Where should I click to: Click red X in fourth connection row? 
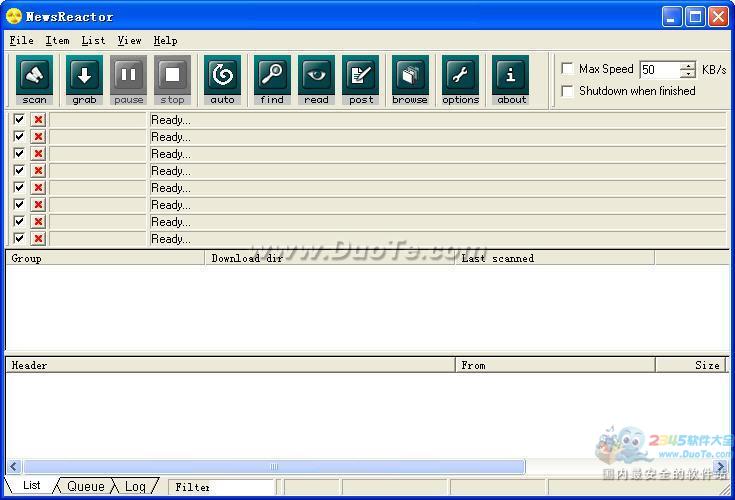38,171
